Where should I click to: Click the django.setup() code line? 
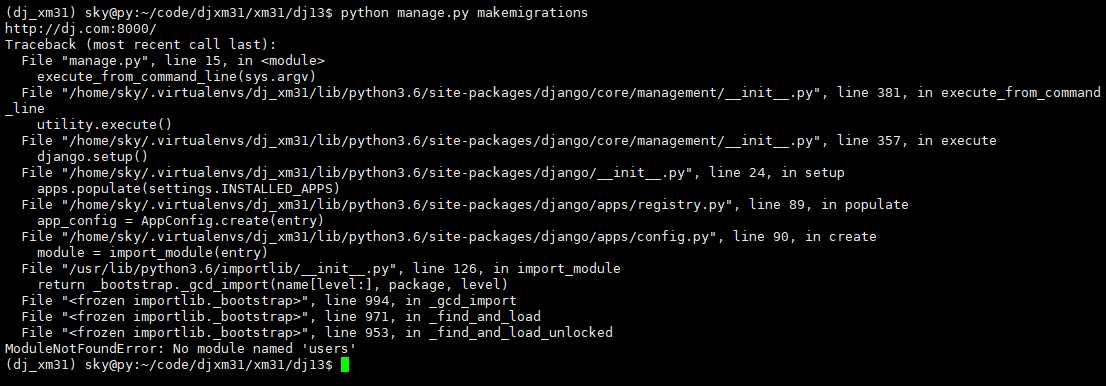pyautogui.click(x=92, y=157)
